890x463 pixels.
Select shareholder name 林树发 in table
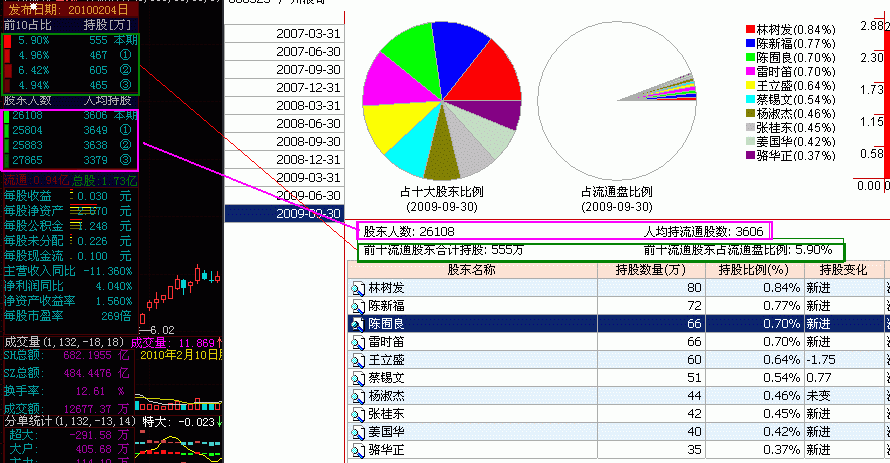click(x=386, y=288)
